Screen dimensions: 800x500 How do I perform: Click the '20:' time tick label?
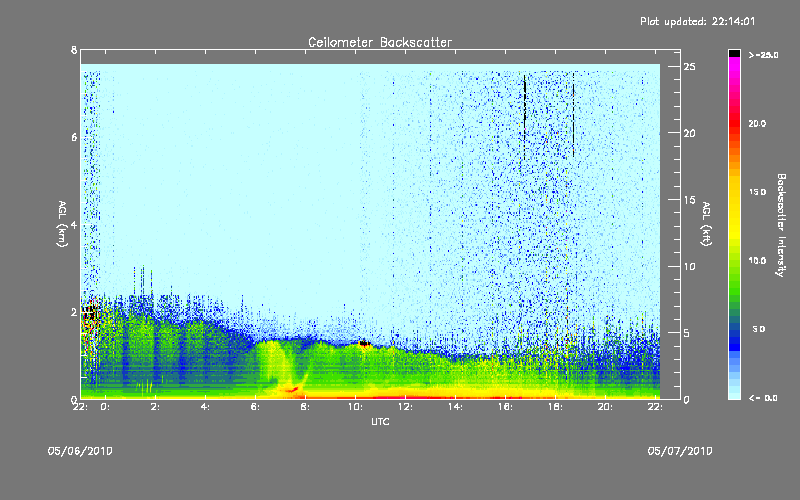(x=606, y=407)
